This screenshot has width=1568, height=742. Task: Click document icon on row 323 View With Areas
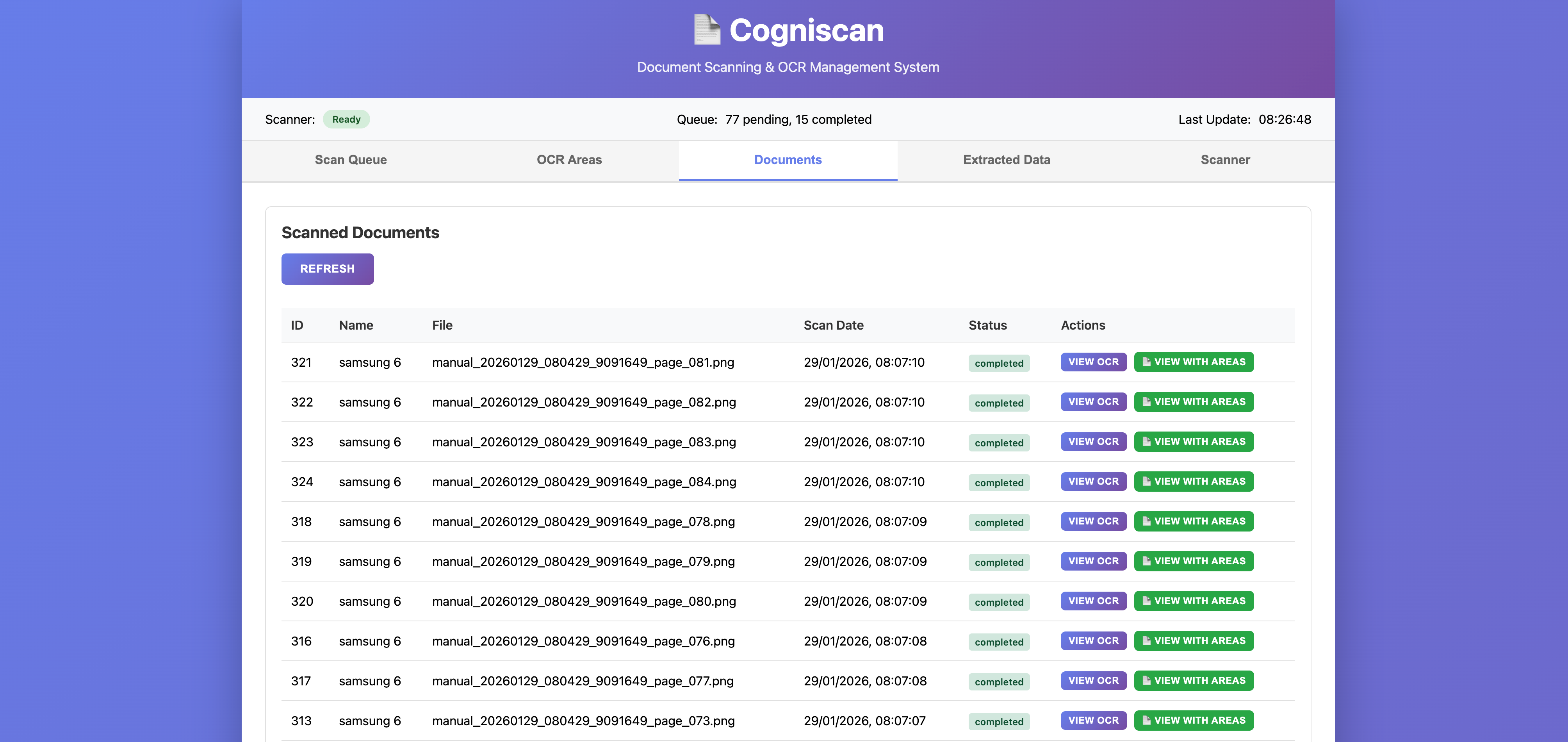(1146, 441)
